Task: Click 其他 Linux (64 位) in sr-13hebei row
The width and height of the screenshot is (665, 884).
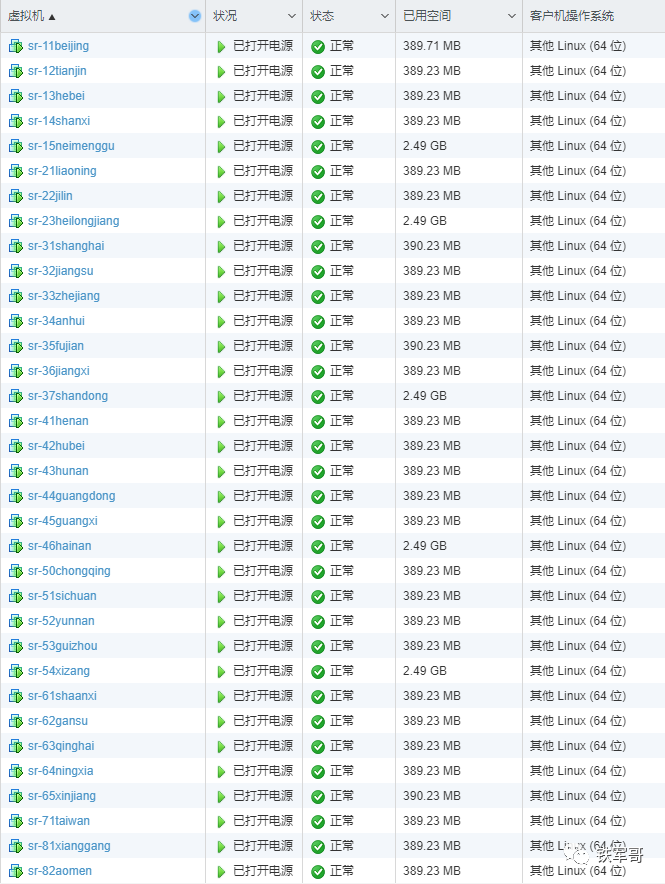Action: coord(578,96)
